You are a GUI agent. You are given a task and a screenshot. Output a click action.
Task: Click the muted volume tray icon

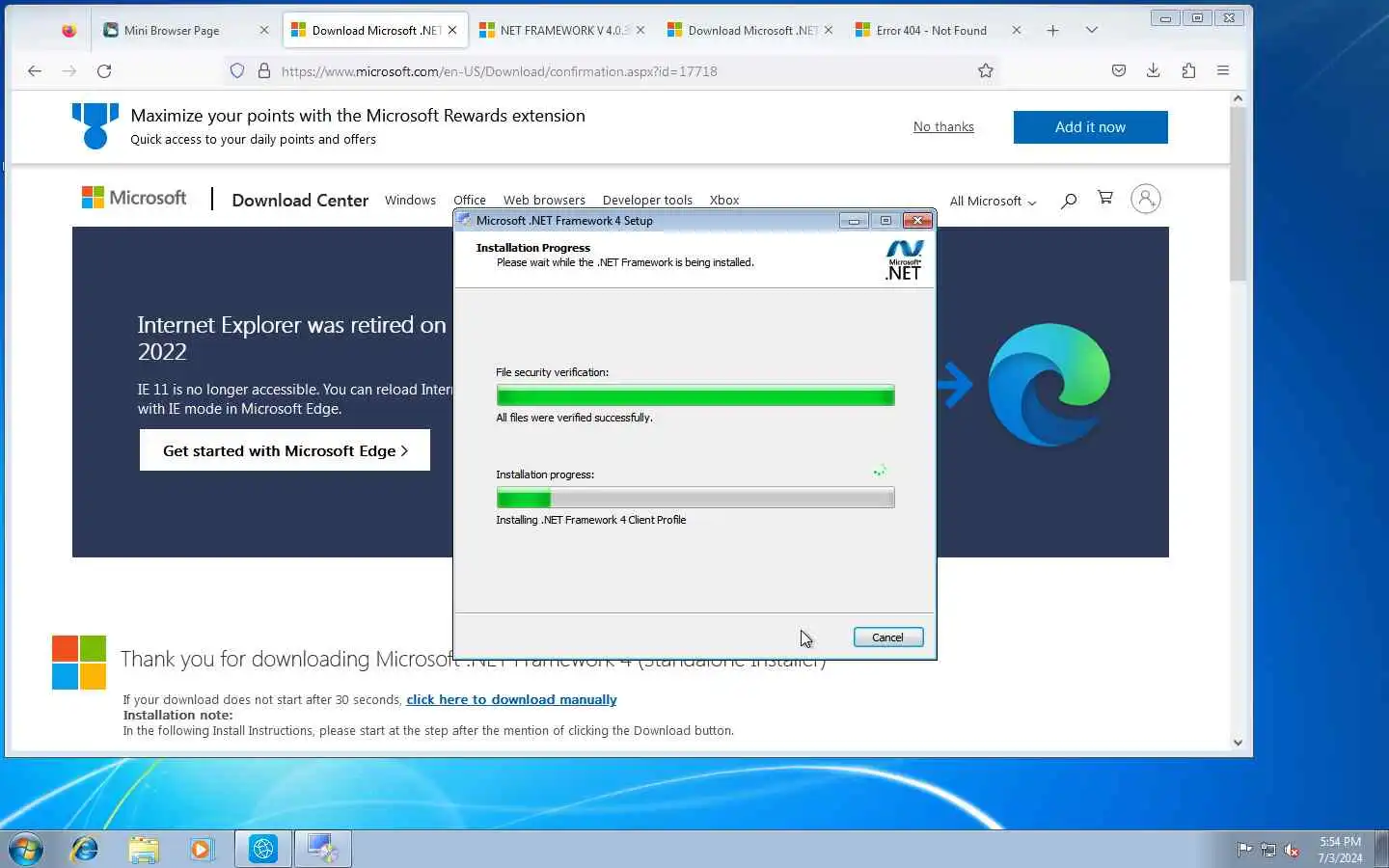coord(1293,850)
